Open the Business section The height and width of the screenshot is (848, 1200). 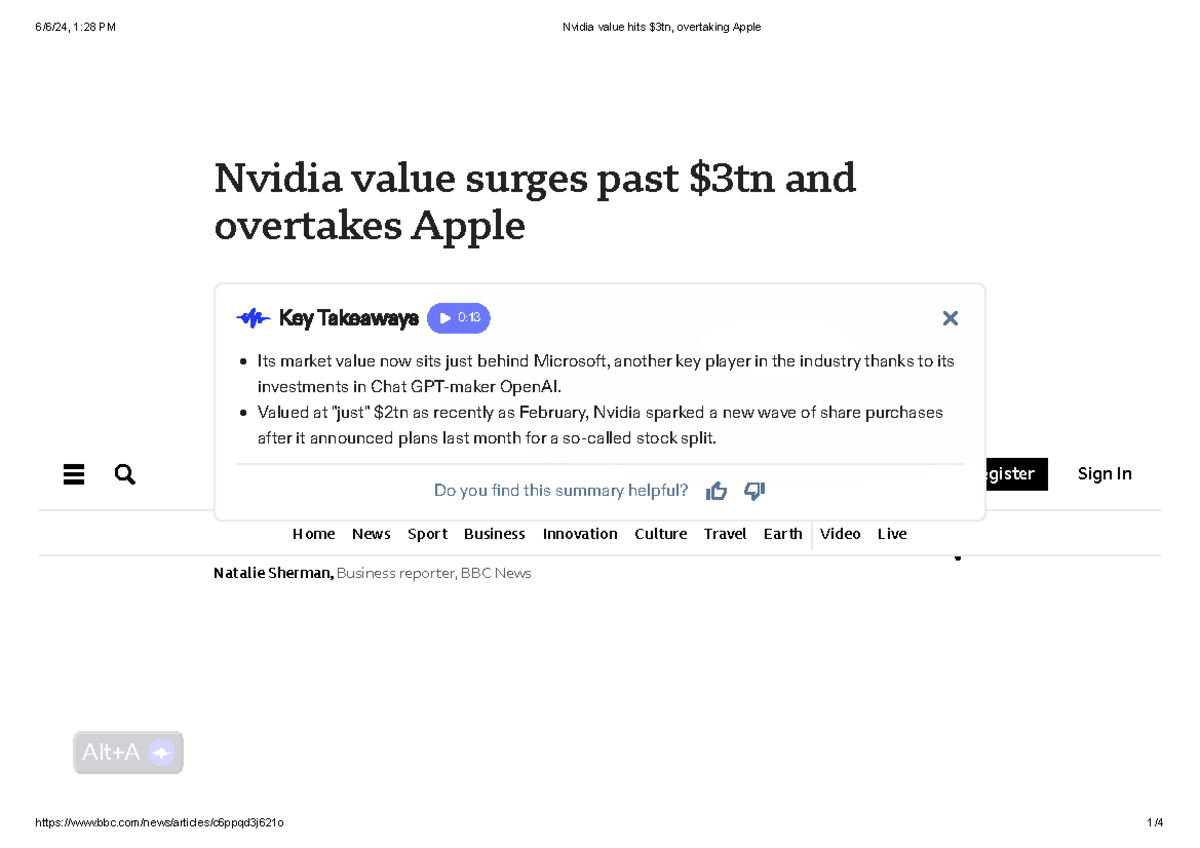point(494,533)
